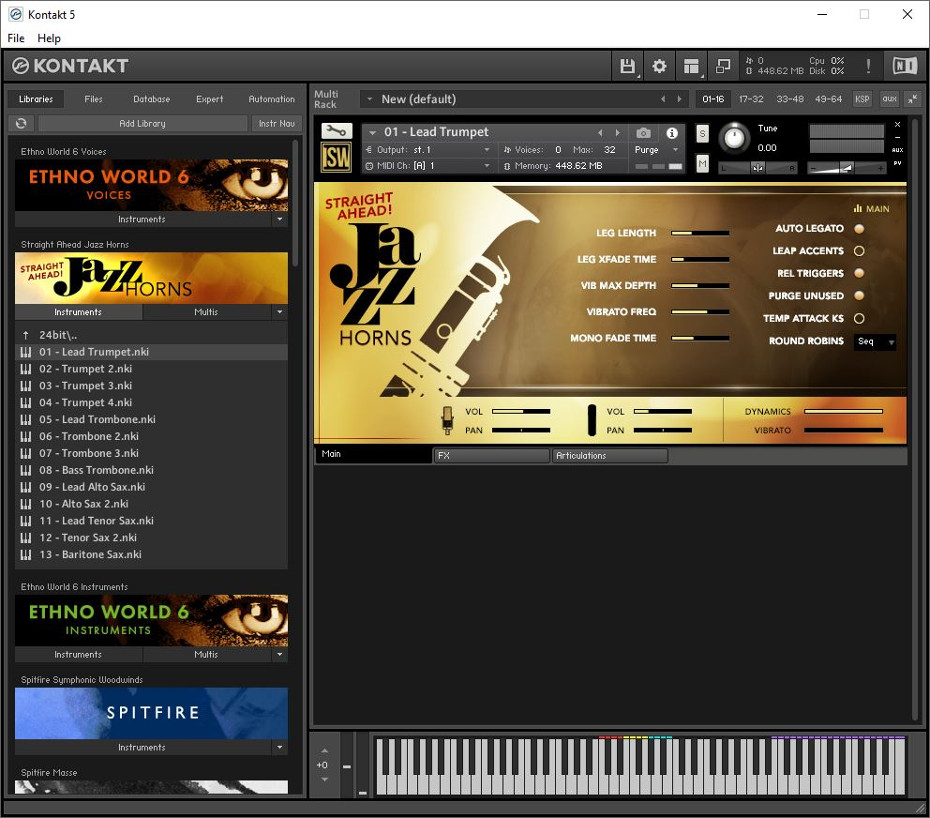Screen dimensions: 930x818
Task: Show the aux sends panel
Action: tap(889, 99)
